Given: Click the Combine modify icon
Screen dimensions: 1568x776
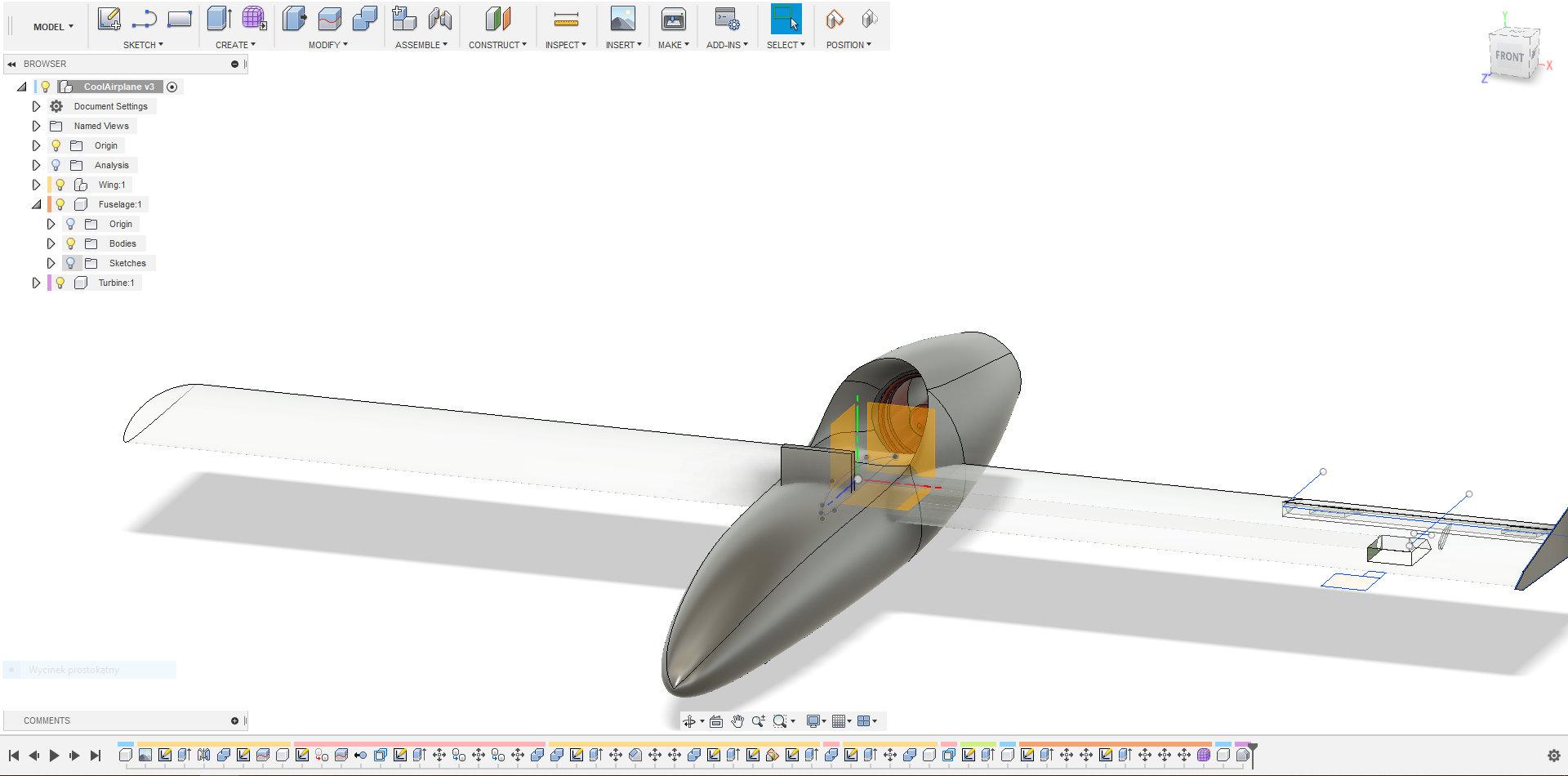Looking at the screenshot, I should (x=365, y=19).
